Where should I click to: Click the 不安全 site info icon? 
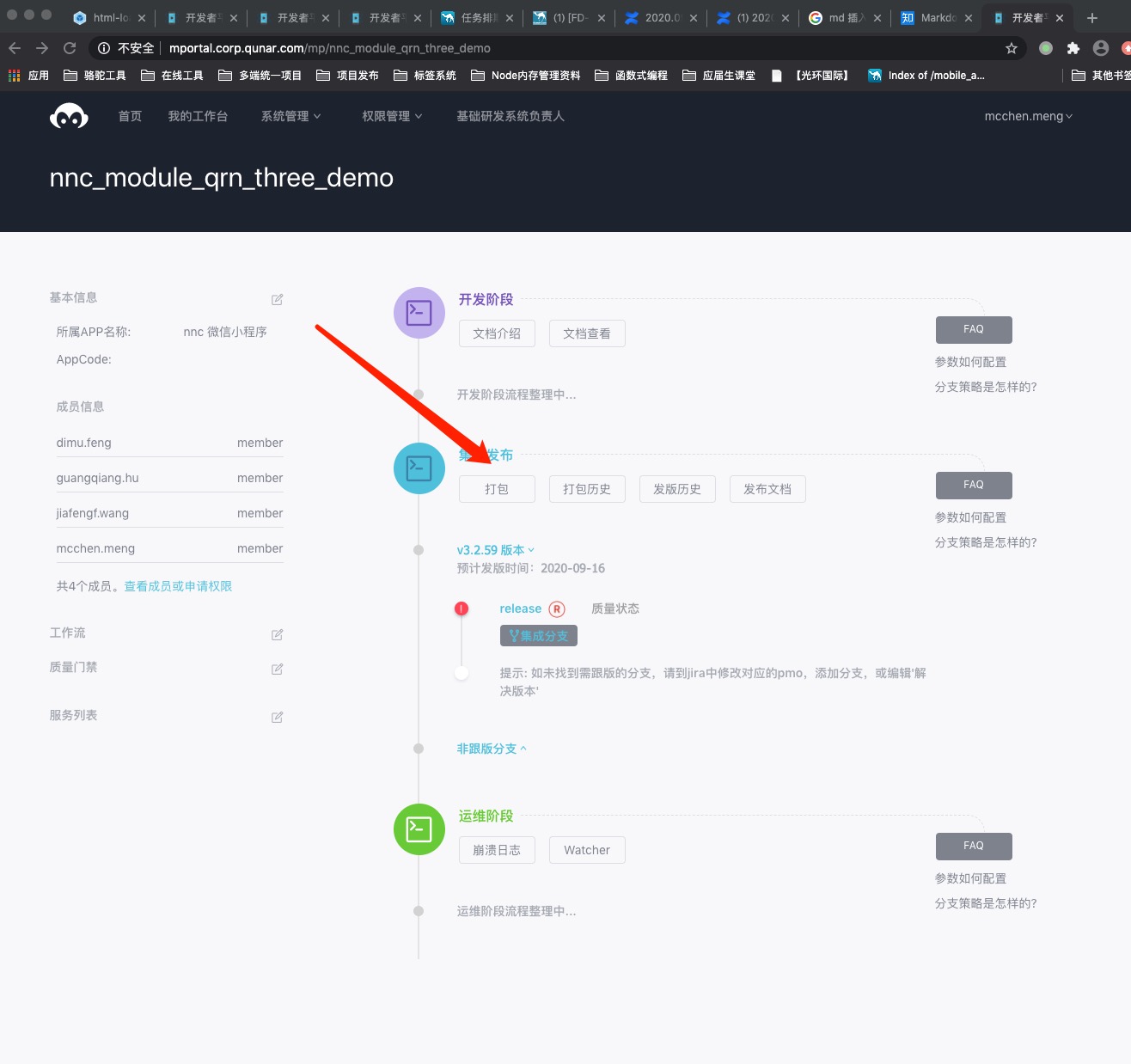[x=104, y=48]
